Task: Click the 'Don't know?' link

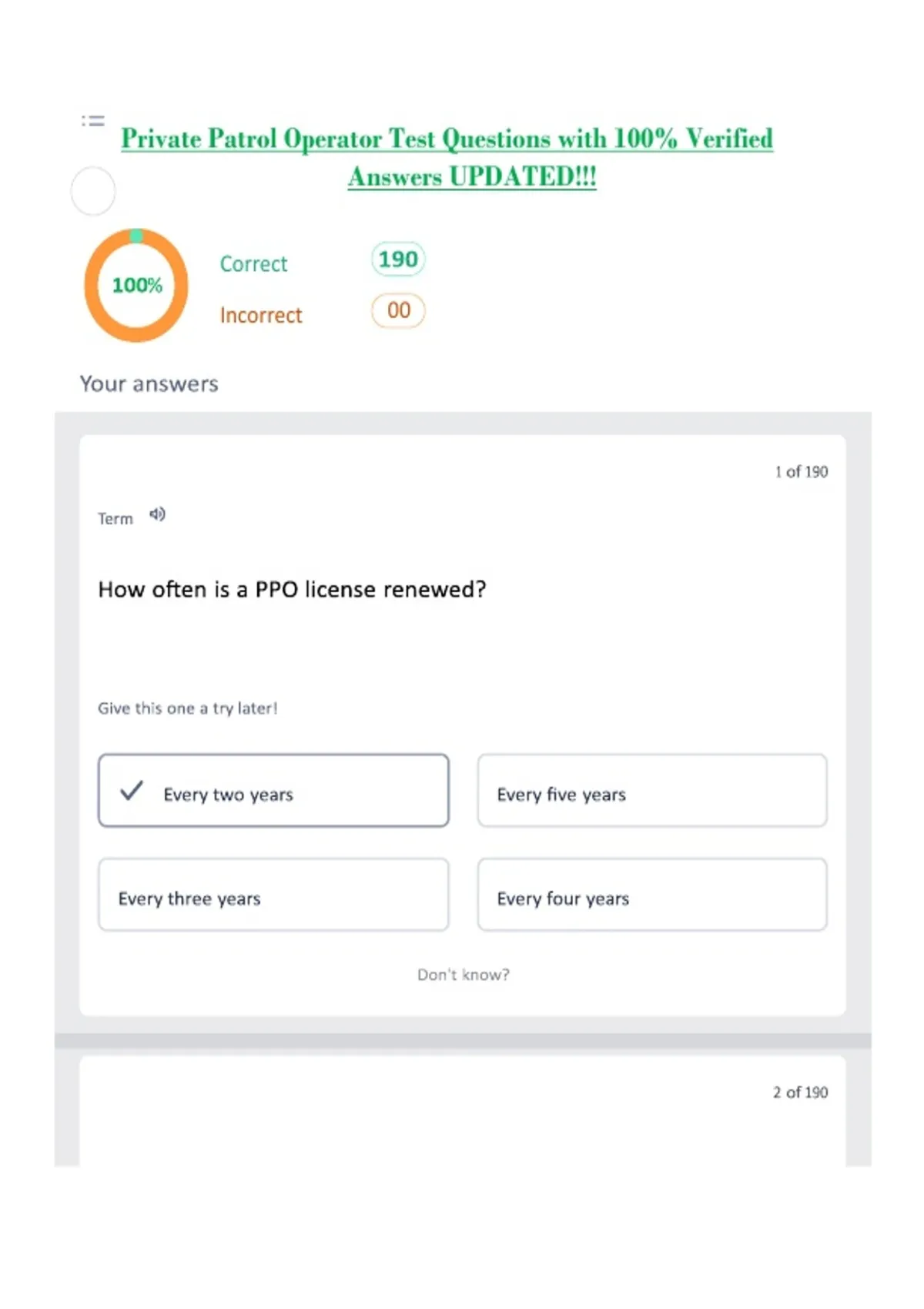Action: [464, 975]
